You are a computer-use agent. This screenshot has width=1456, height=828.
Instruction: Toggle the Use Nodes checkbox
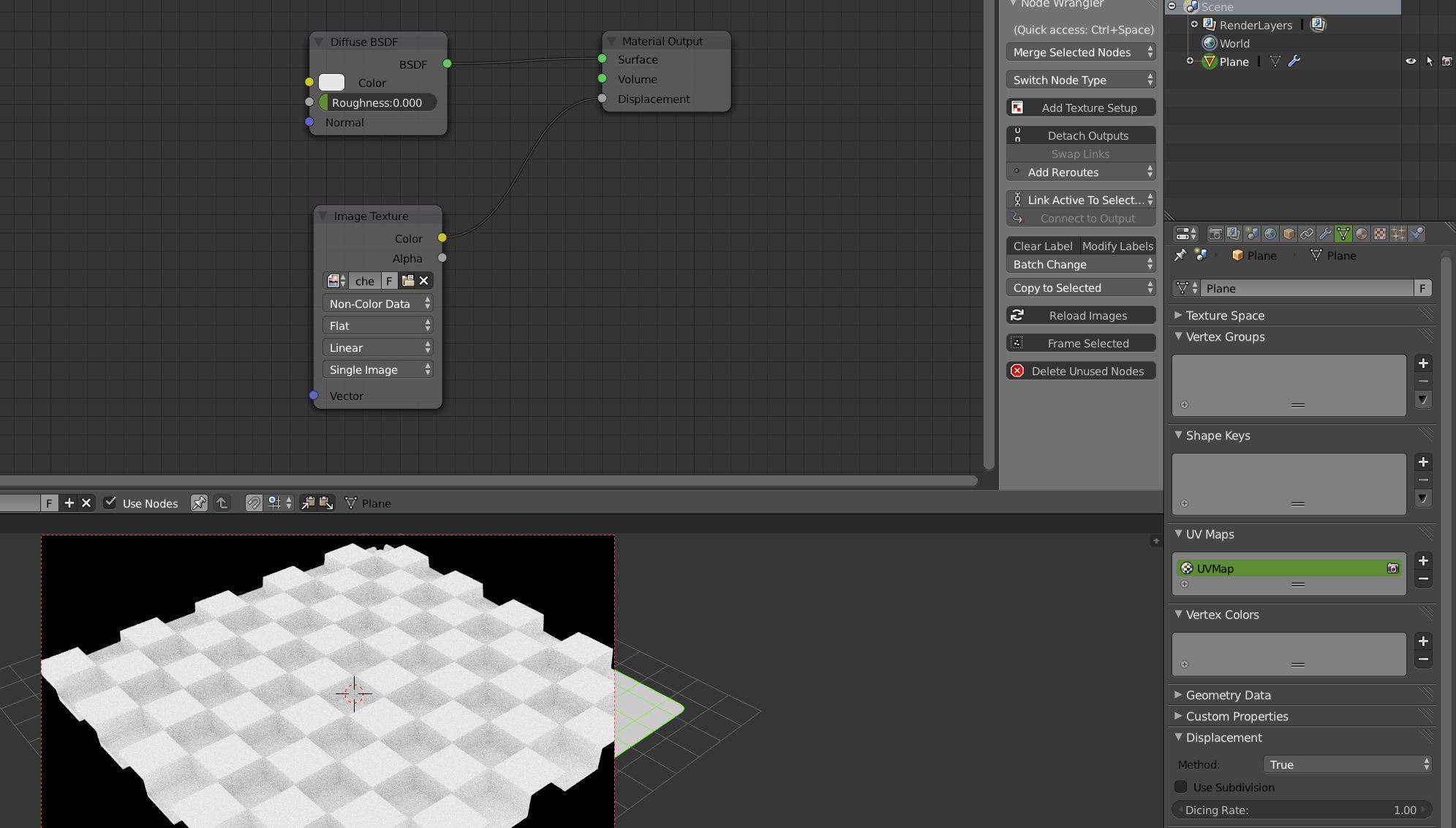tap(110, 503)
